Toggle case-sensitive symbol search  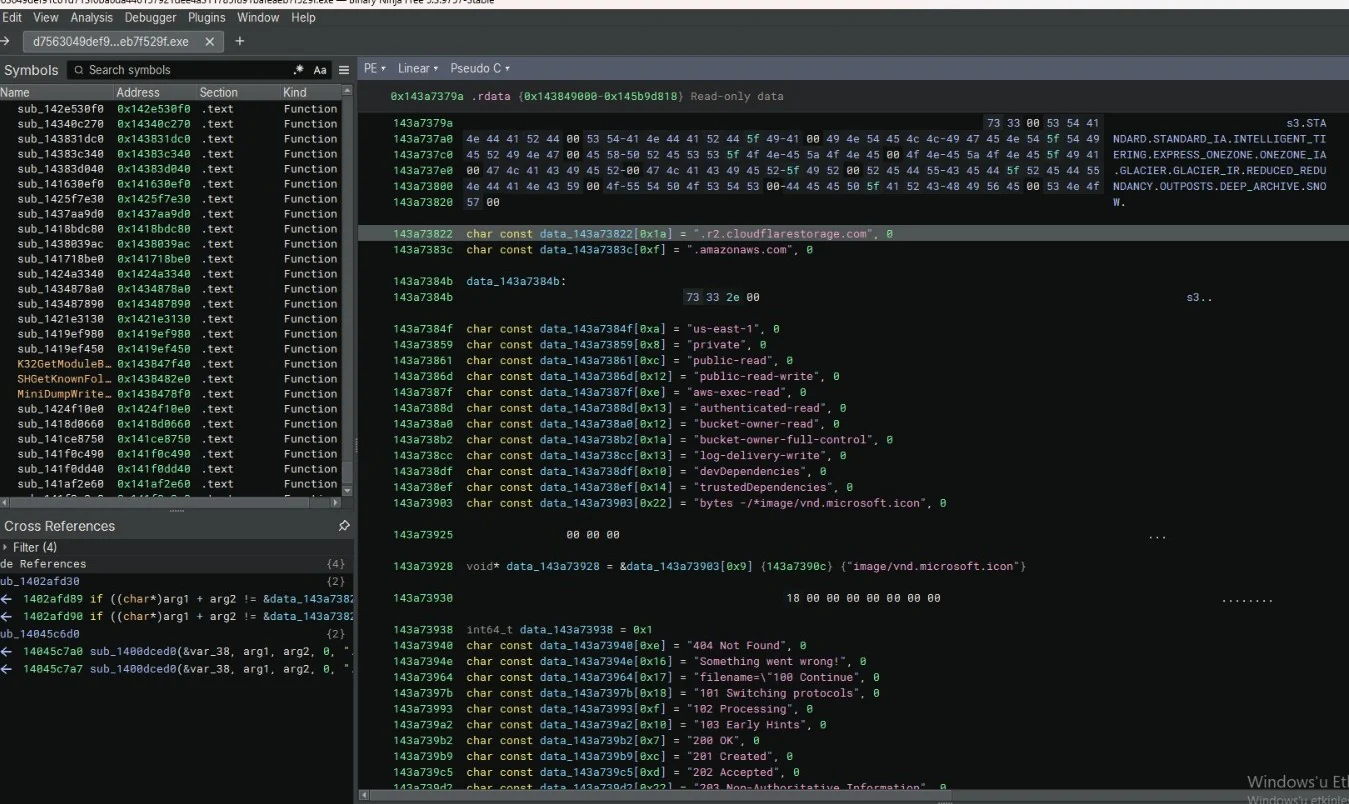click(320, 70)
